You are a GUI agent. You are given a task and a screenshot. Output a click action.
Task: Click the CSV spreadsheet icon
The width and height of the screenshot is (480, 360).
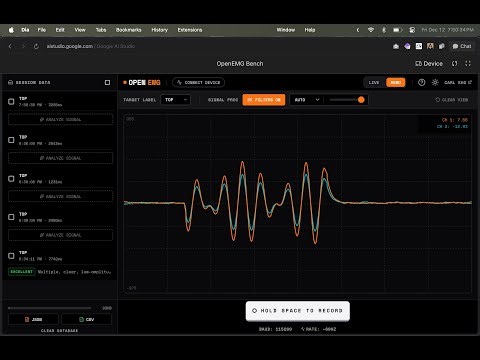(81, 319)
